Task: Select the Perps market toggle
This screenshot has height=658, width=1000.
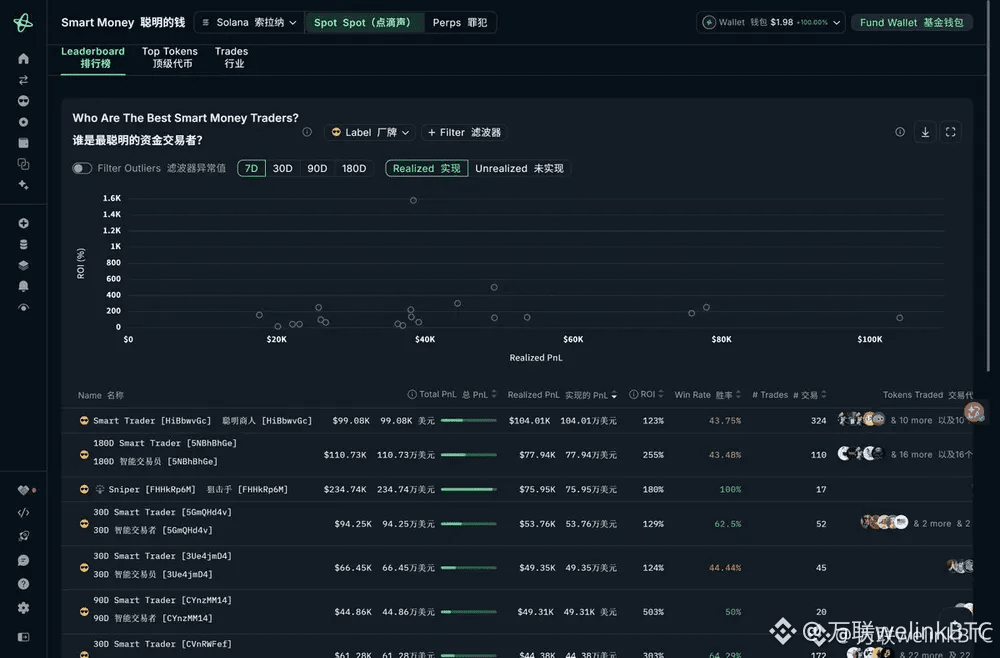Action: click(x=460, y=22)
